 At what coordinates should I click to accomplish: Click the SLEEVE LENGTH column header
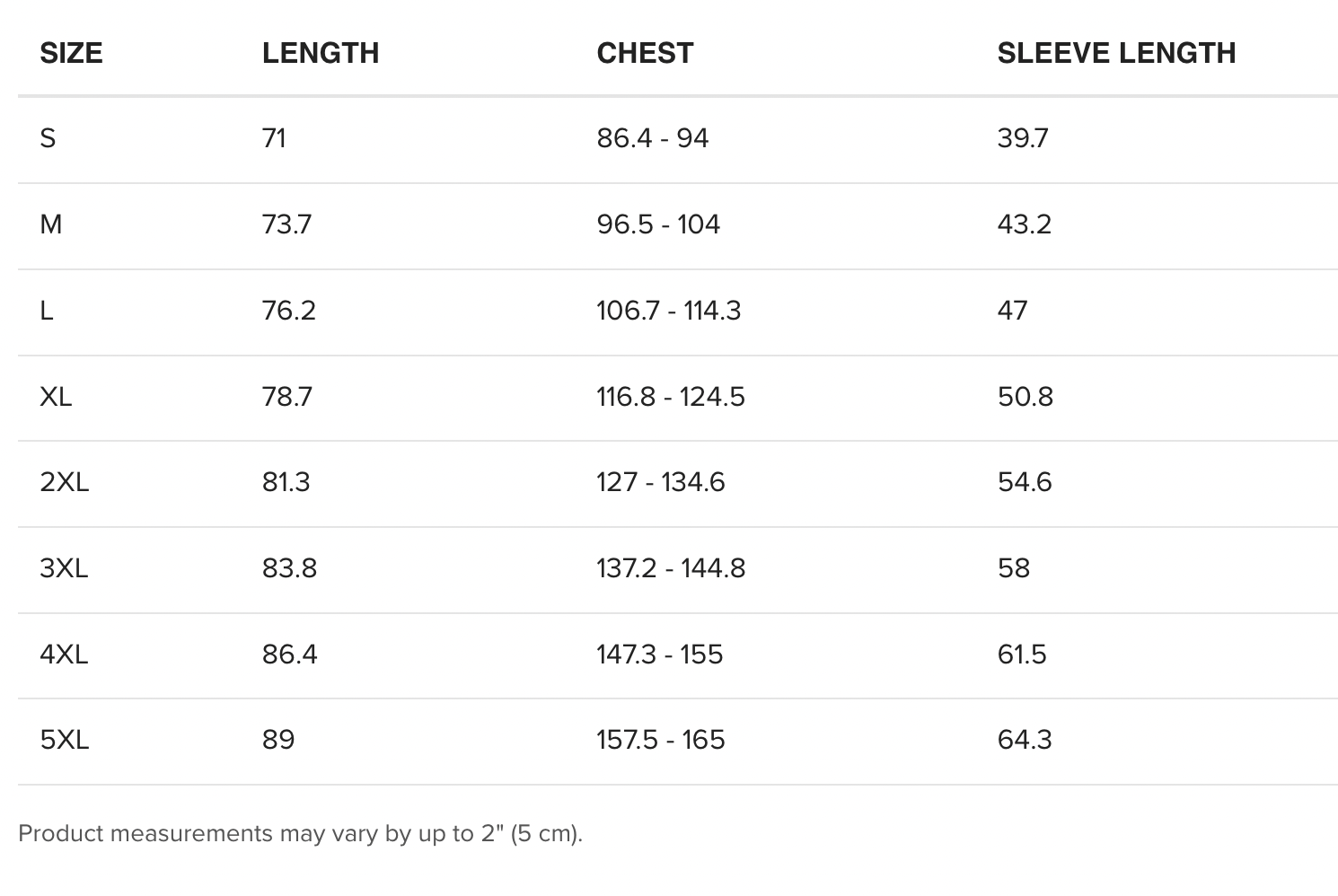click(x=1116, y=53)
